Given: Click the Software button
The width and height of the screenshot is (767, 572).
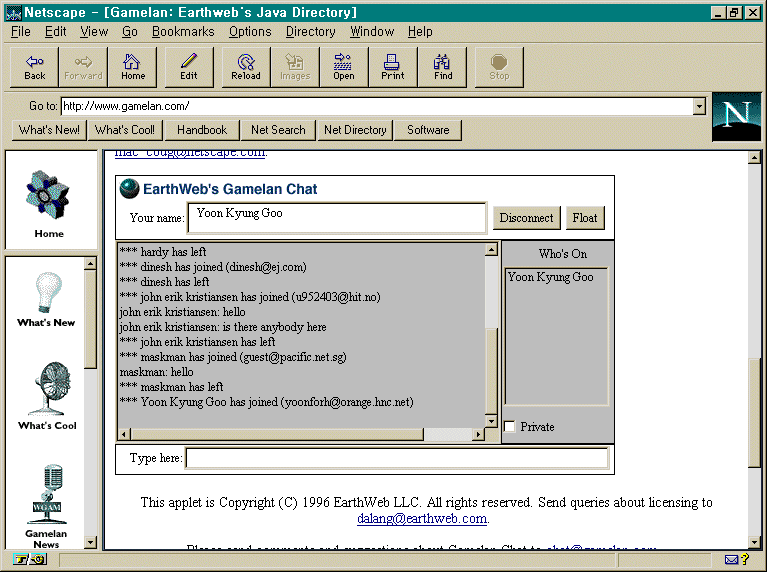Looking at the screenshot, I should coord(428,130).
